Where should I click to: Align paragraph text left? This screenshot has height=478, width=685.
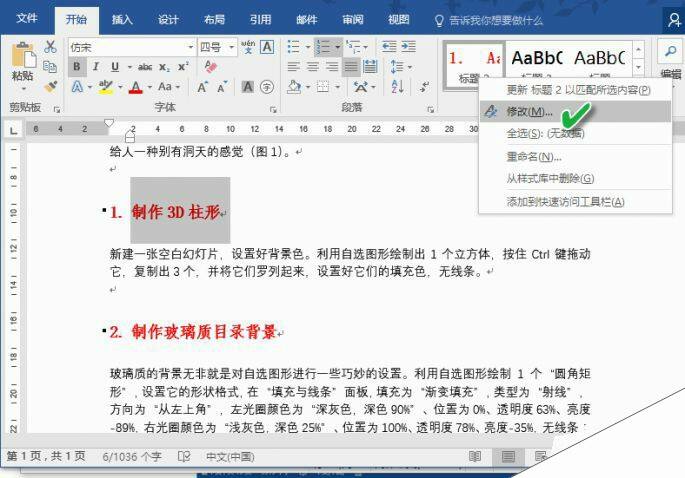click(x=294, y=67)
